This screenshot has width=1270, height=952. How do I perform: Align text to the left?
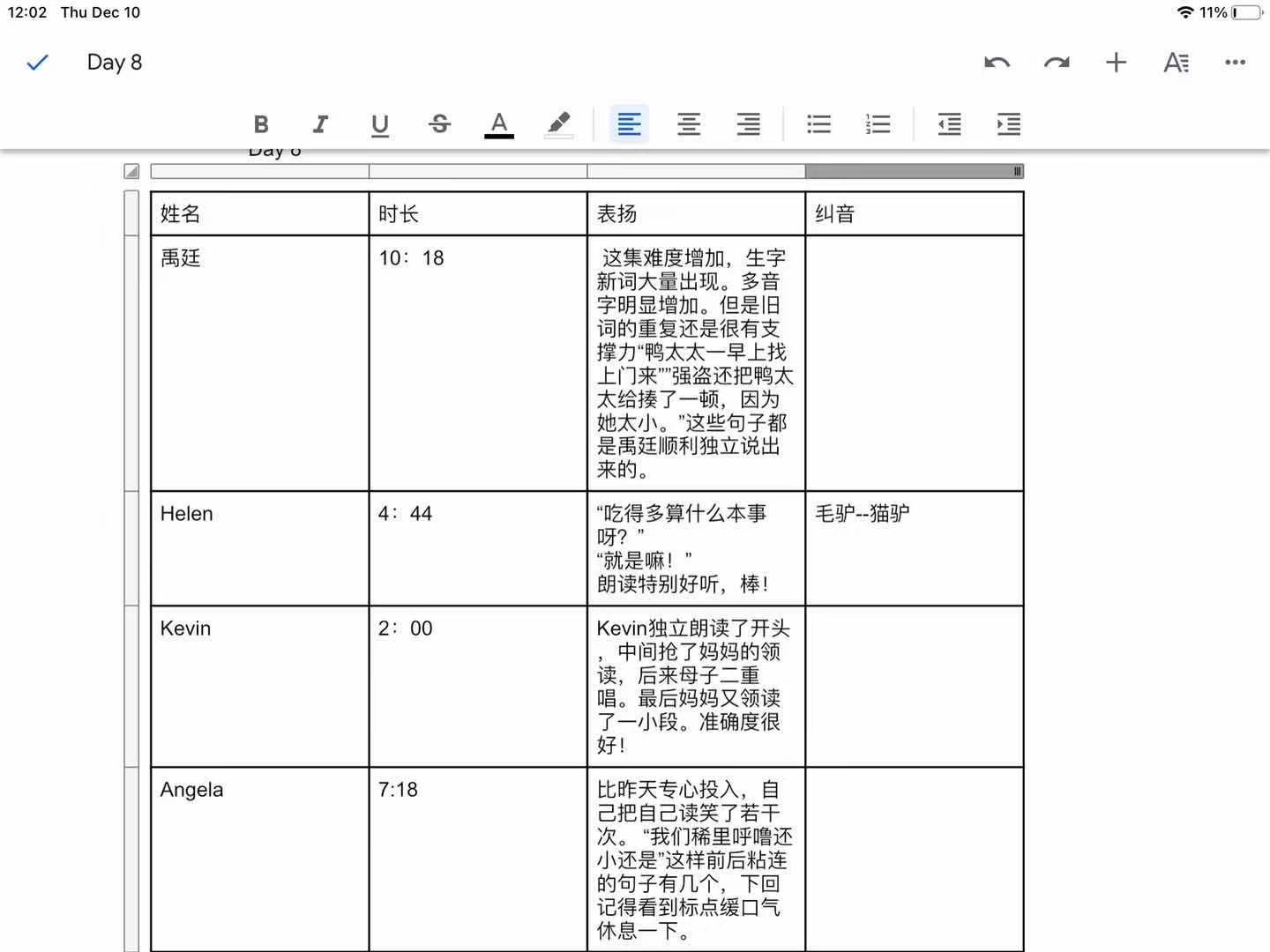[629, 124]
